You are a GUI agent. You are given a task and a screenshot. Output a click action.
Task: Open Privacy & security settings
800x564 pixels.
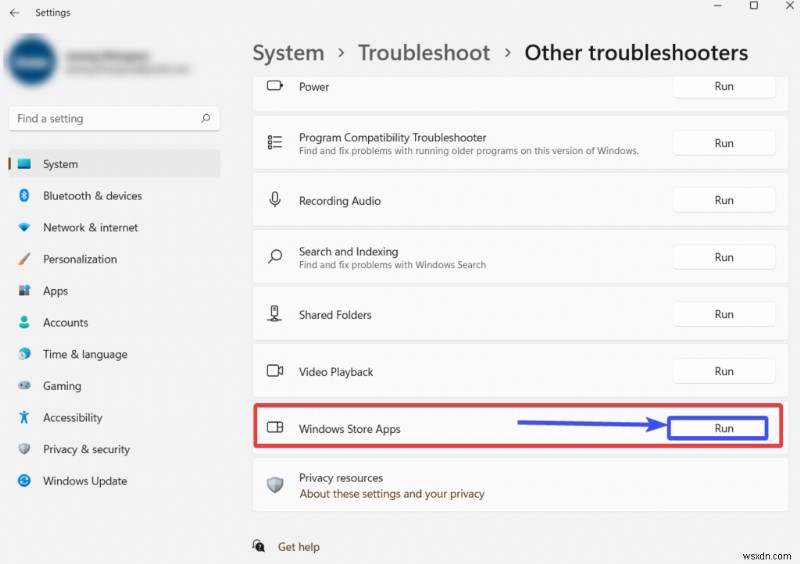(x=115, y=449)
